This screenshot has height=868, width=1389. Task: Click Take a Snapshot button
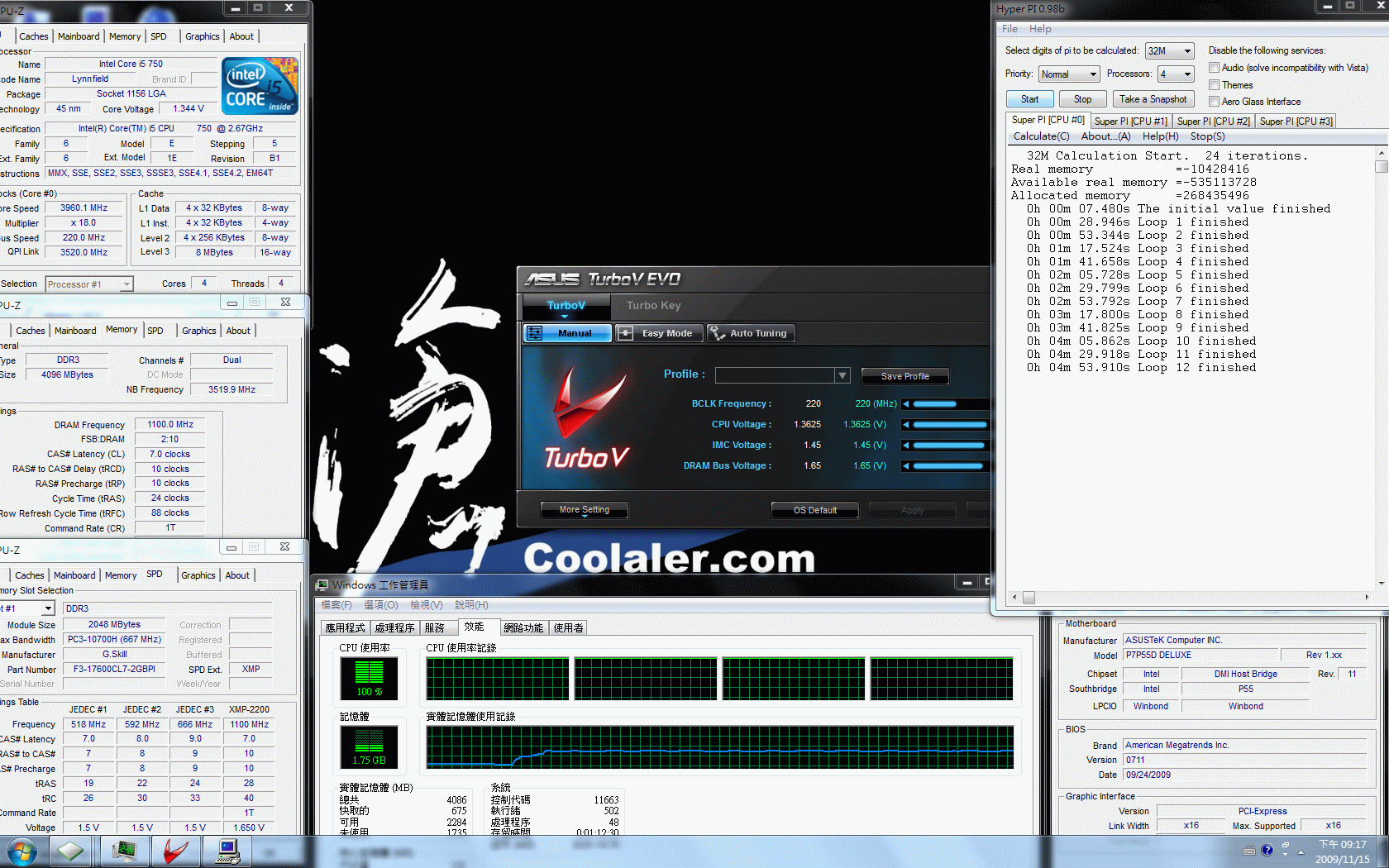click(1153, 99)
